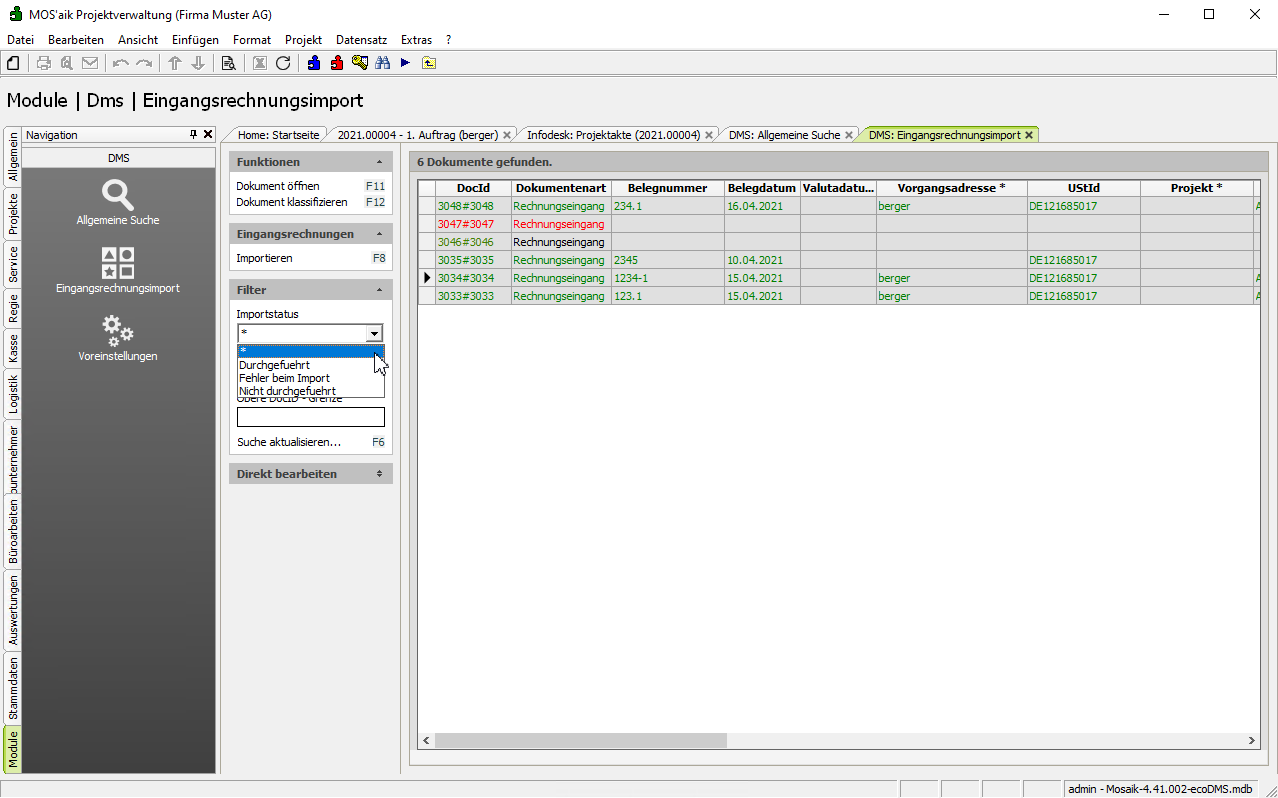Click Importieren in Eingangsrechnungen
The image size is (1278, 798).
click(x=264, y=258)
